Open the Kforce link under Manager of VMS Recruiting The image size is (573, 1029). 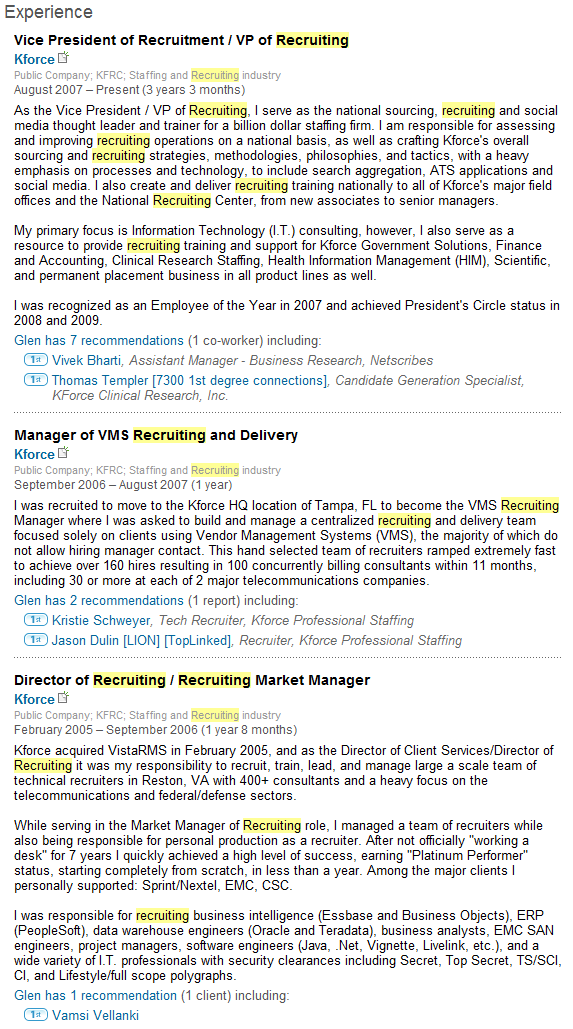[34, 454]
